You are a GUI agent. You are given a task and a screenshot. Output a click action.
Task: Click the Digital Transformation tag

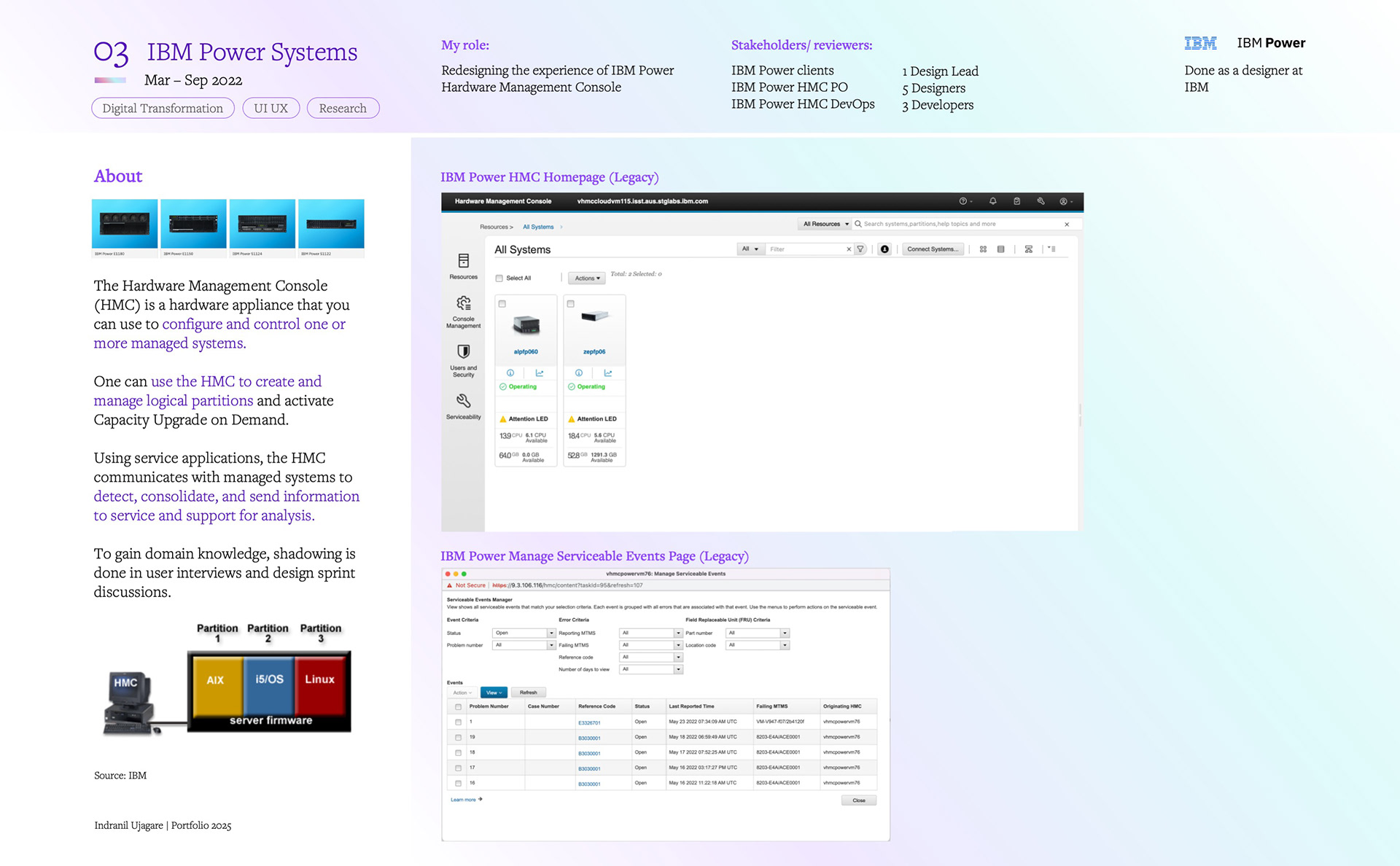click(x=163, y=108)
